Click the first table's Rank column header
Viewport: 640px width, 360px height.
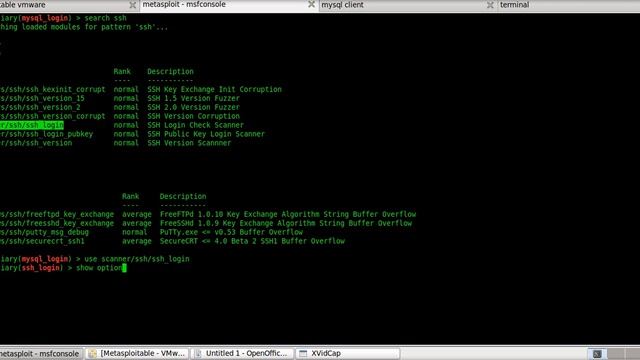[x=122, y=71]
